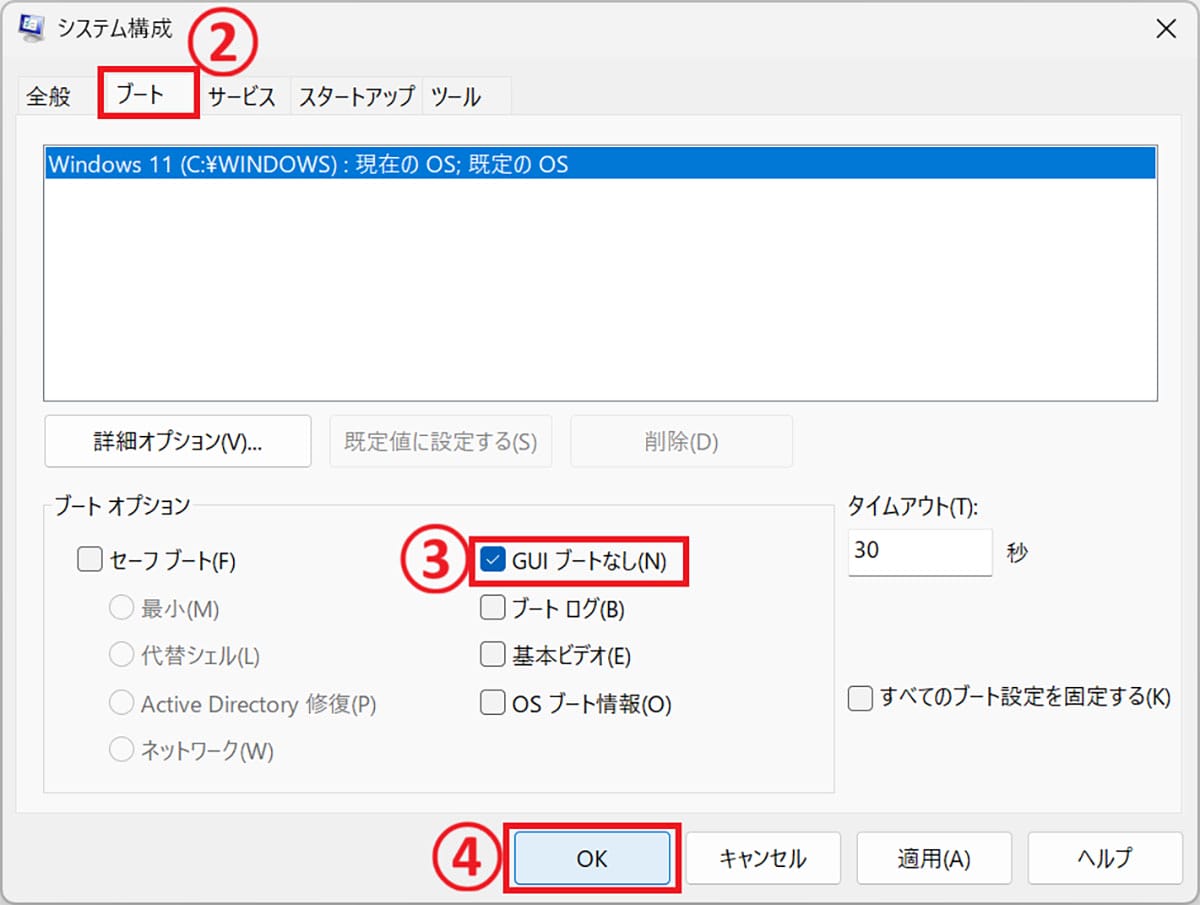Apply settings with 適用(A) button
Image resolution: width=1200 pixels, height=905 pixels.
click(x=934, y=858)
